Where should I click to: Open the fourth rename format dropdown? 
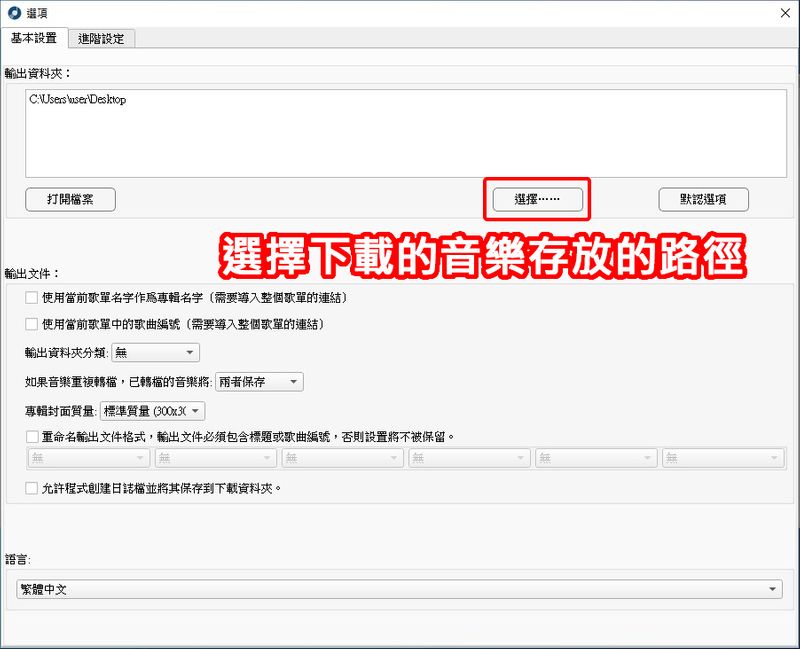(x=469, y=458)
